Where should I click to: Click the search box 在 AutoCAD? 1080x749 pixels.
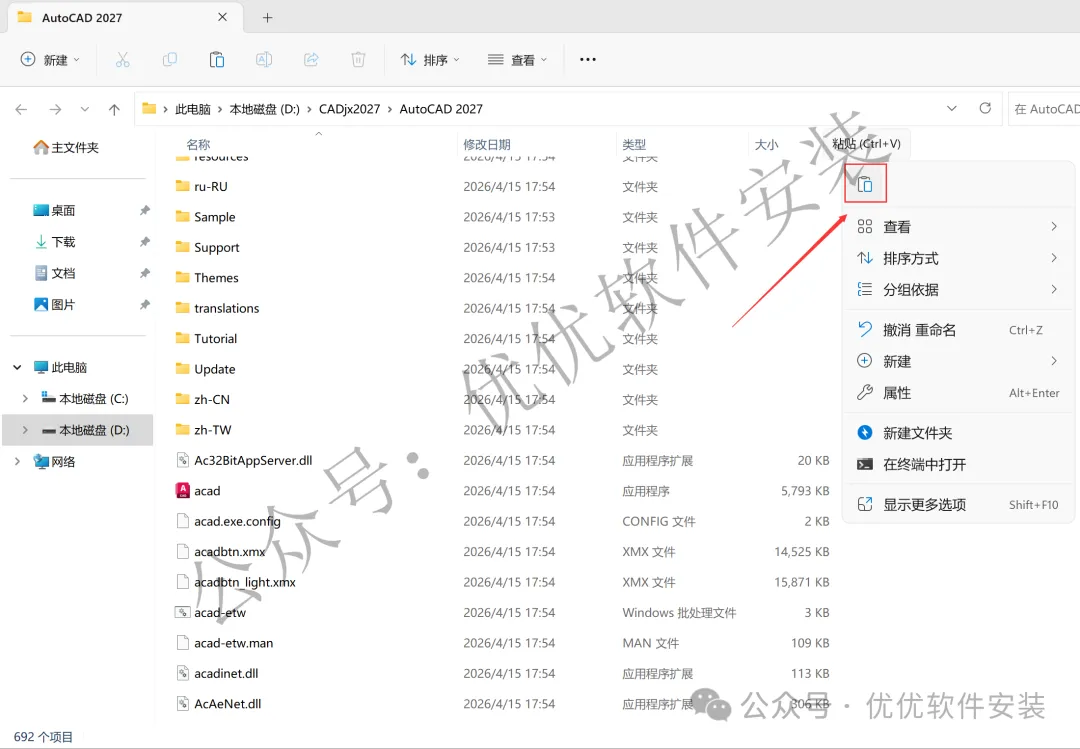[x=1044, y=109]
